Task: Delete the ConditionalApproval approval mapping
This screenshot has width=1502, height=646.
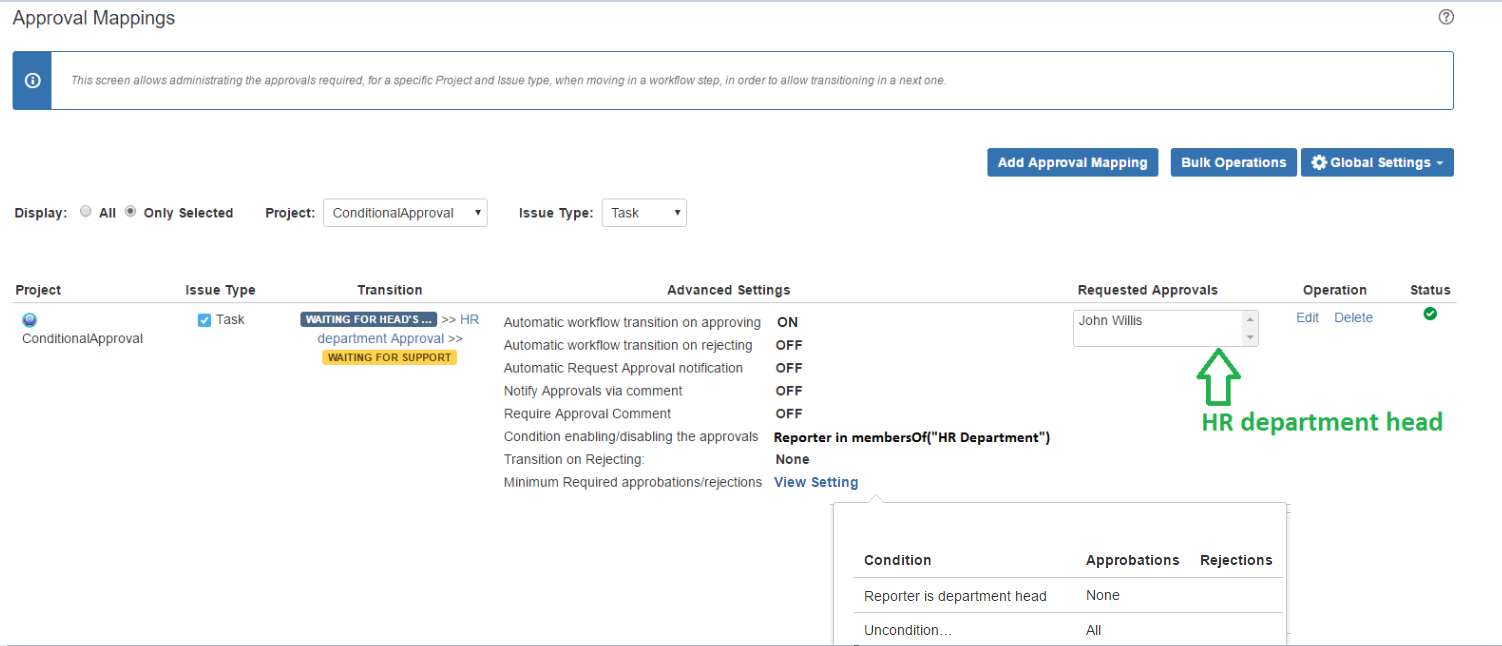Action: 1353,318
